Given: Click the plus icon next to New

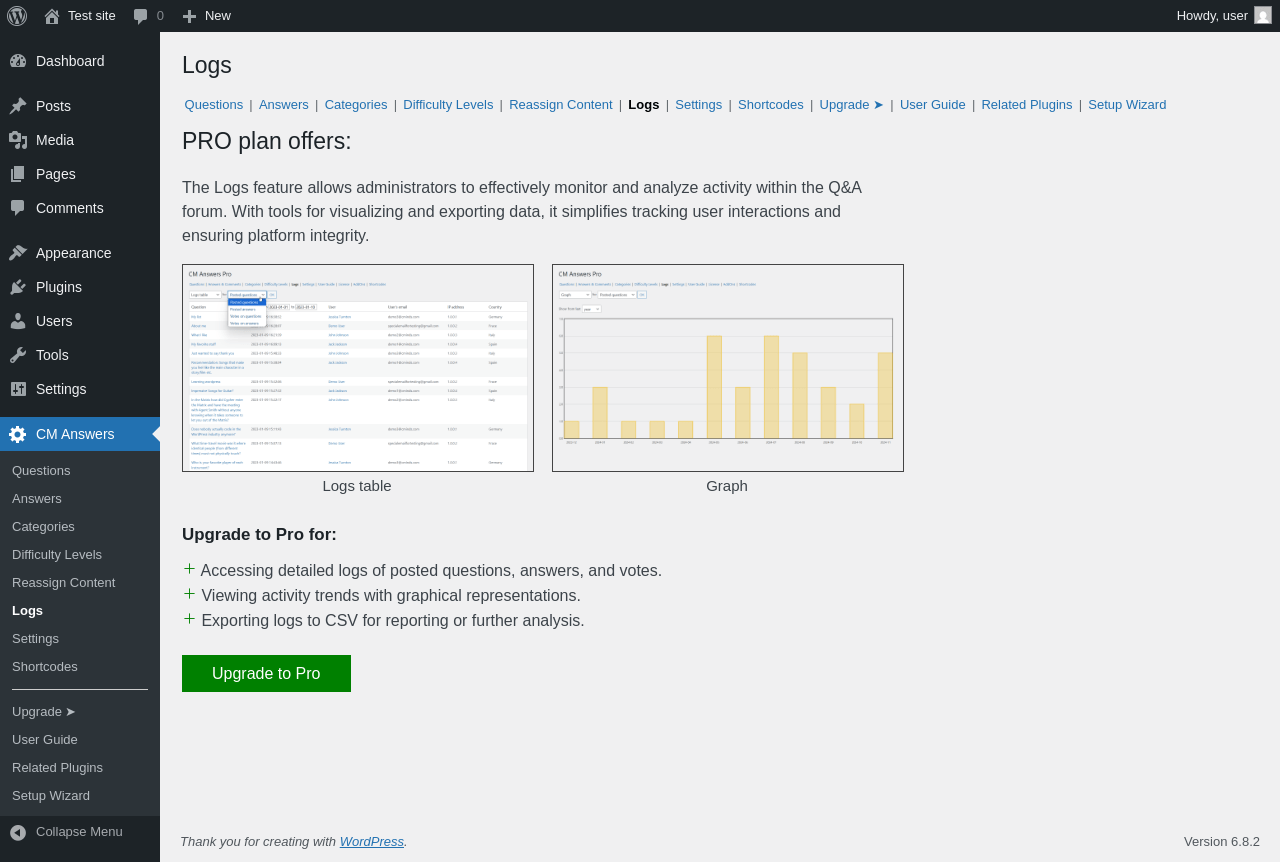Looking at the screenshot, I should [x=189, y=16].
